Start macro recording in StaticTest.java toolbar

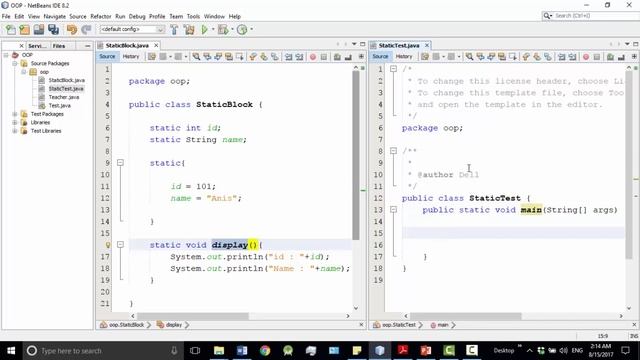[586, 57]
